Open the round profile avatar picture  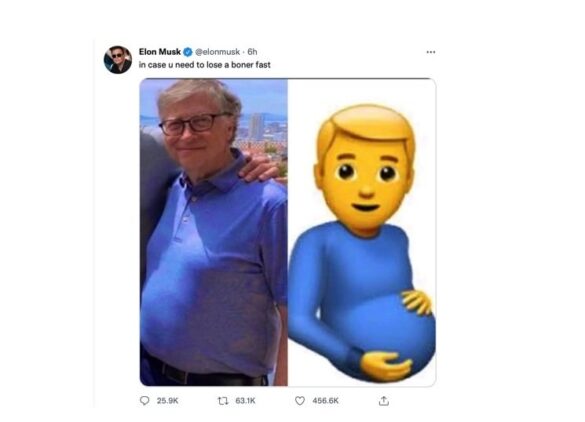click(118, 60)
